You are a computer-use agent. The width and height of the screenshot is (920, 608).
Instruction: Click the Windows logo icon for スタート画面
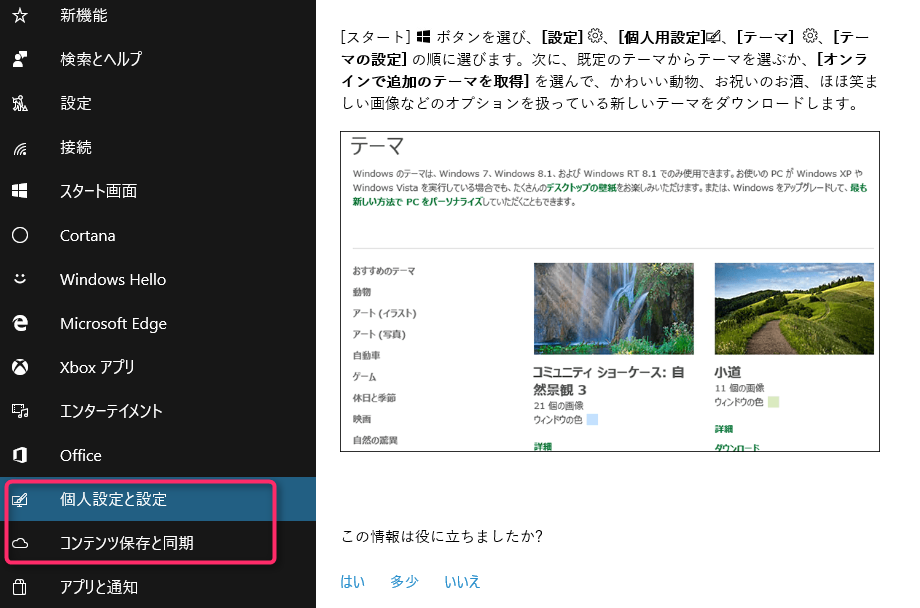point(20,191)
